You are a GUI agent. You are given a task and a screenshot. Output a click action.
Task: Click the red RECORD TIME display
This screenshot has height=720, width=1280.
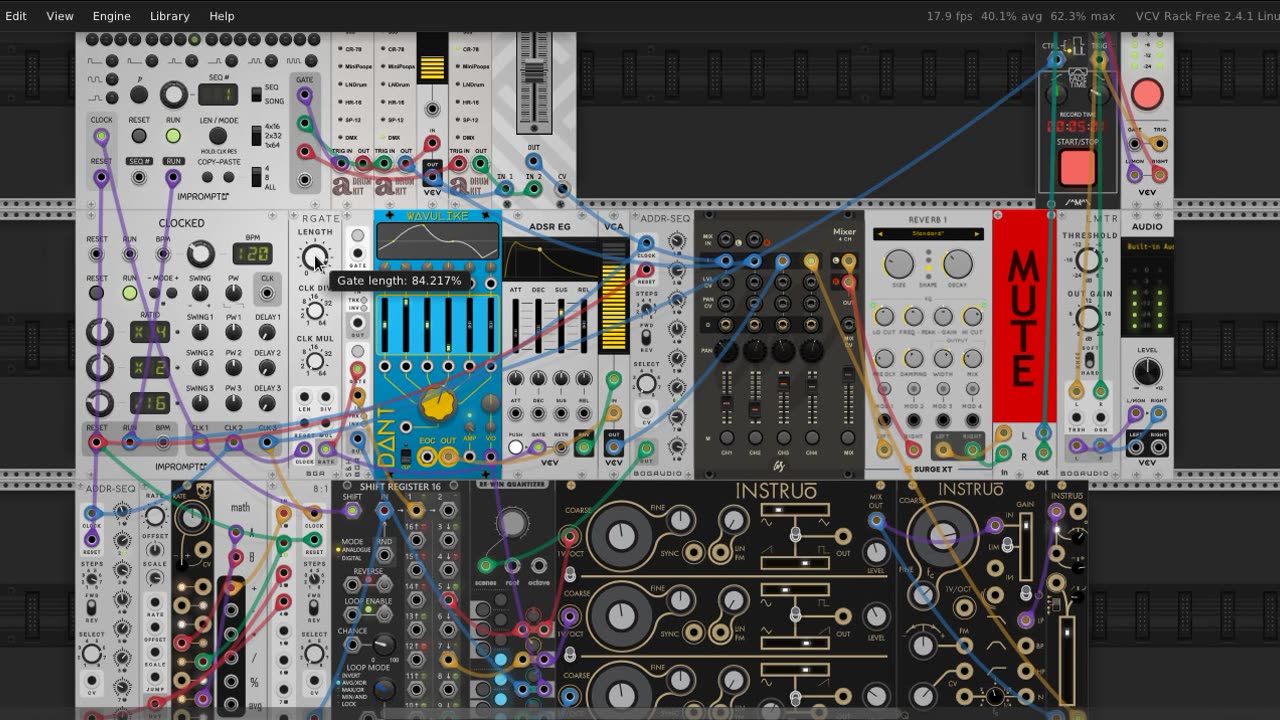tap(1076, 127)
